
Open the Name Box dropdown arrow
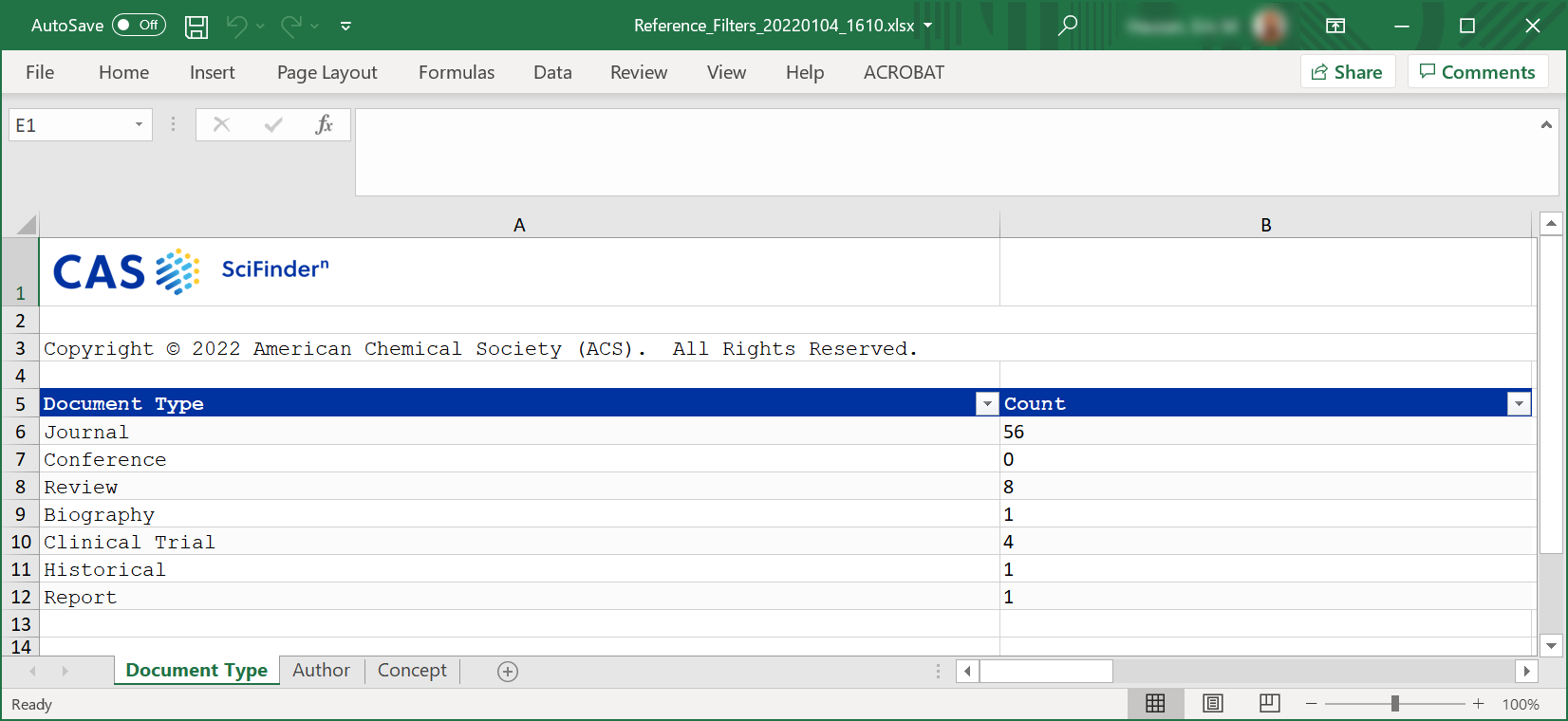[139, 125]
